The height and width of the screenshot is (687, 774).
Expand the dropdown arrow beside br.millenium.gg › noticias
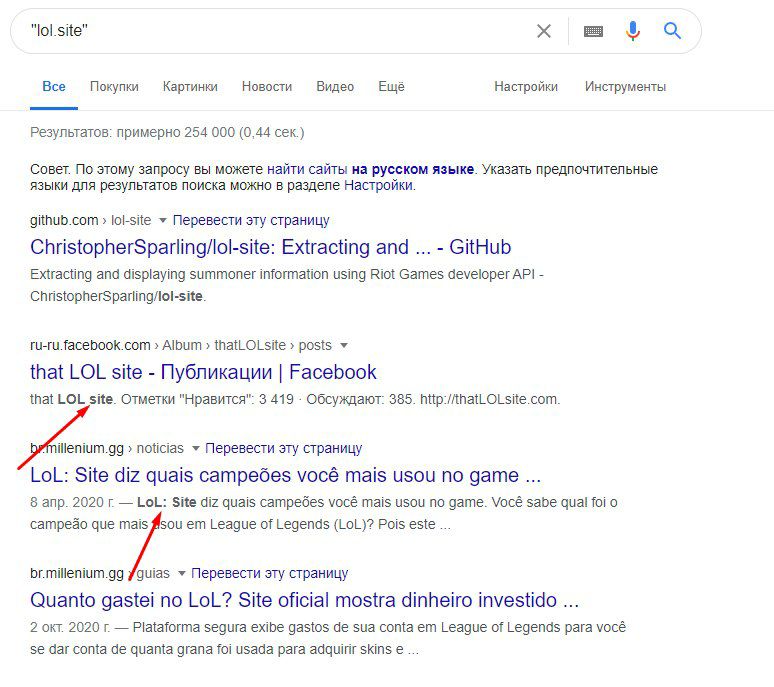pos(195,449)
